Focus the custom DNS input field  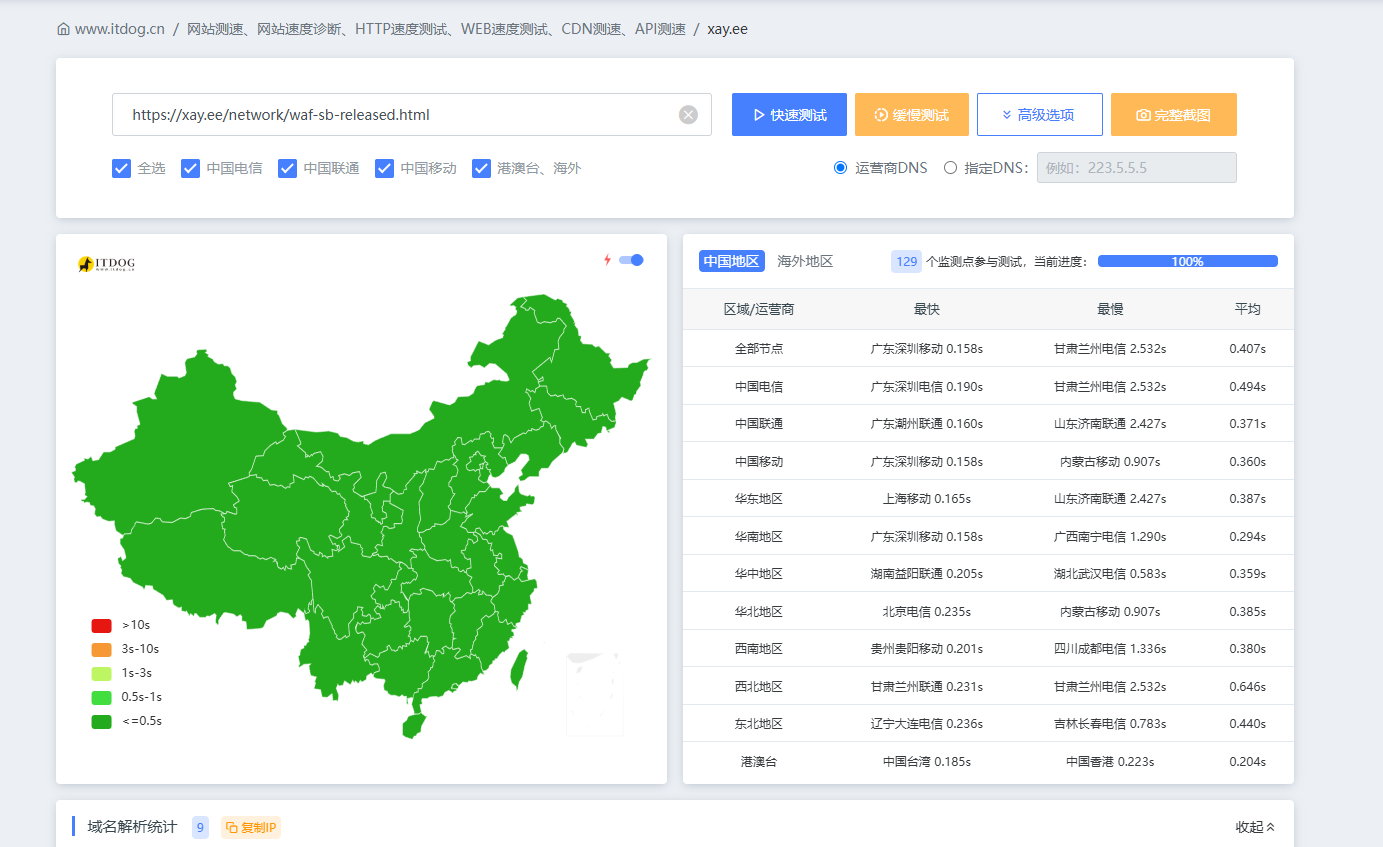[1137, 168]
